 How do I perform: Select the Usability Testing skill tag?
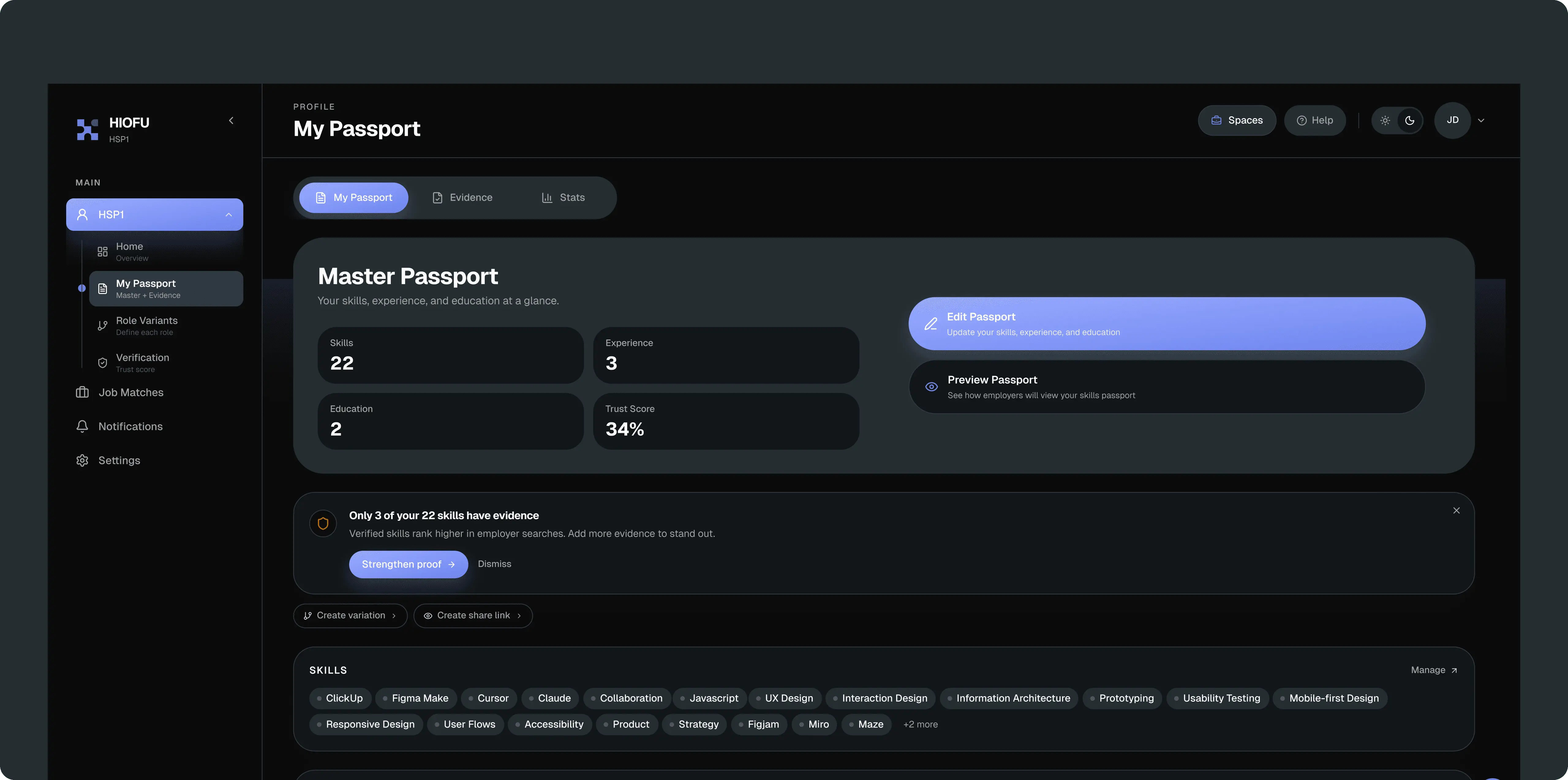tap(1218, 699)
